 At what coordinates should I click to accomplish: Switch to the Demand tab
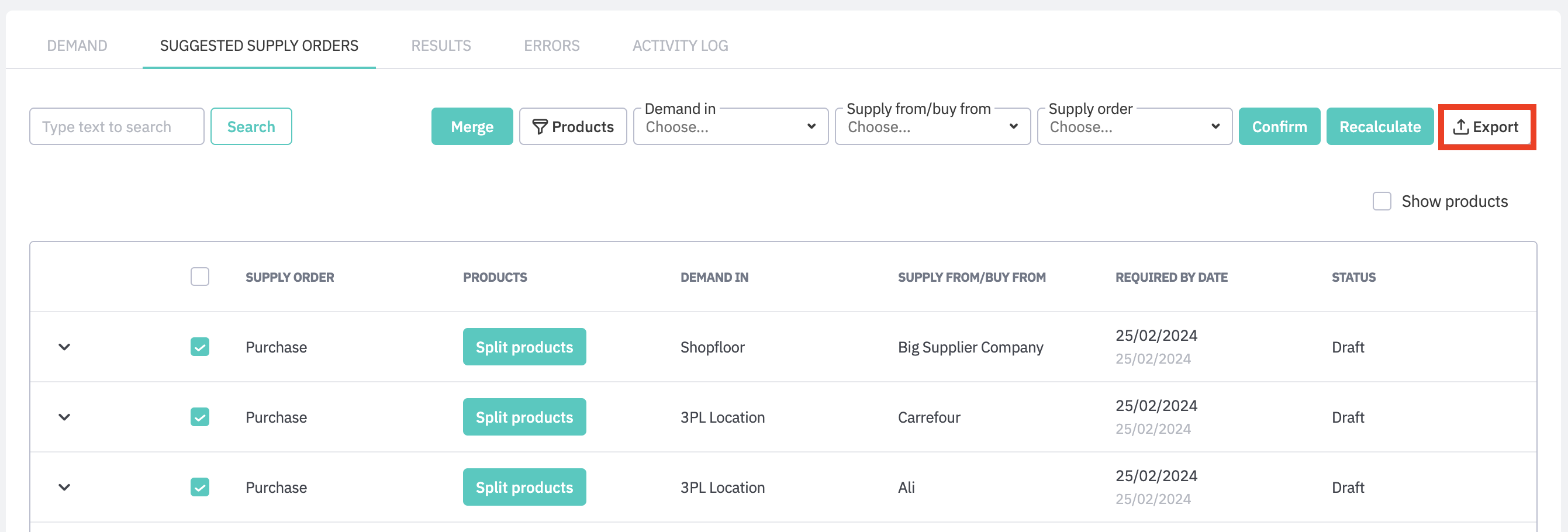[x=77, y=46]
